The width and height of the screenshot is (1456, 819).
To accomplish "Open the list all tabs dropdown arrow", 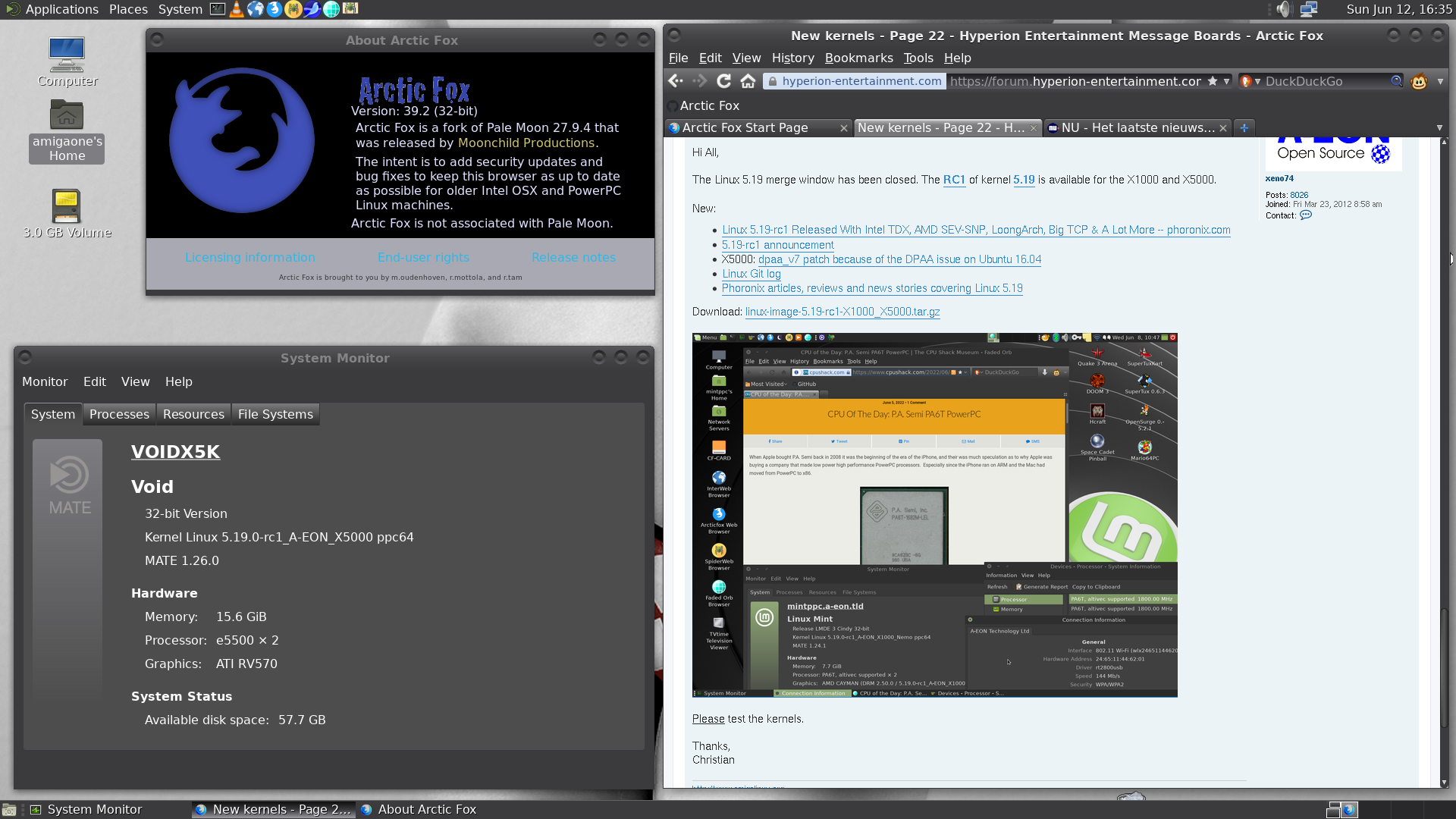I will tap(1439, 128).
